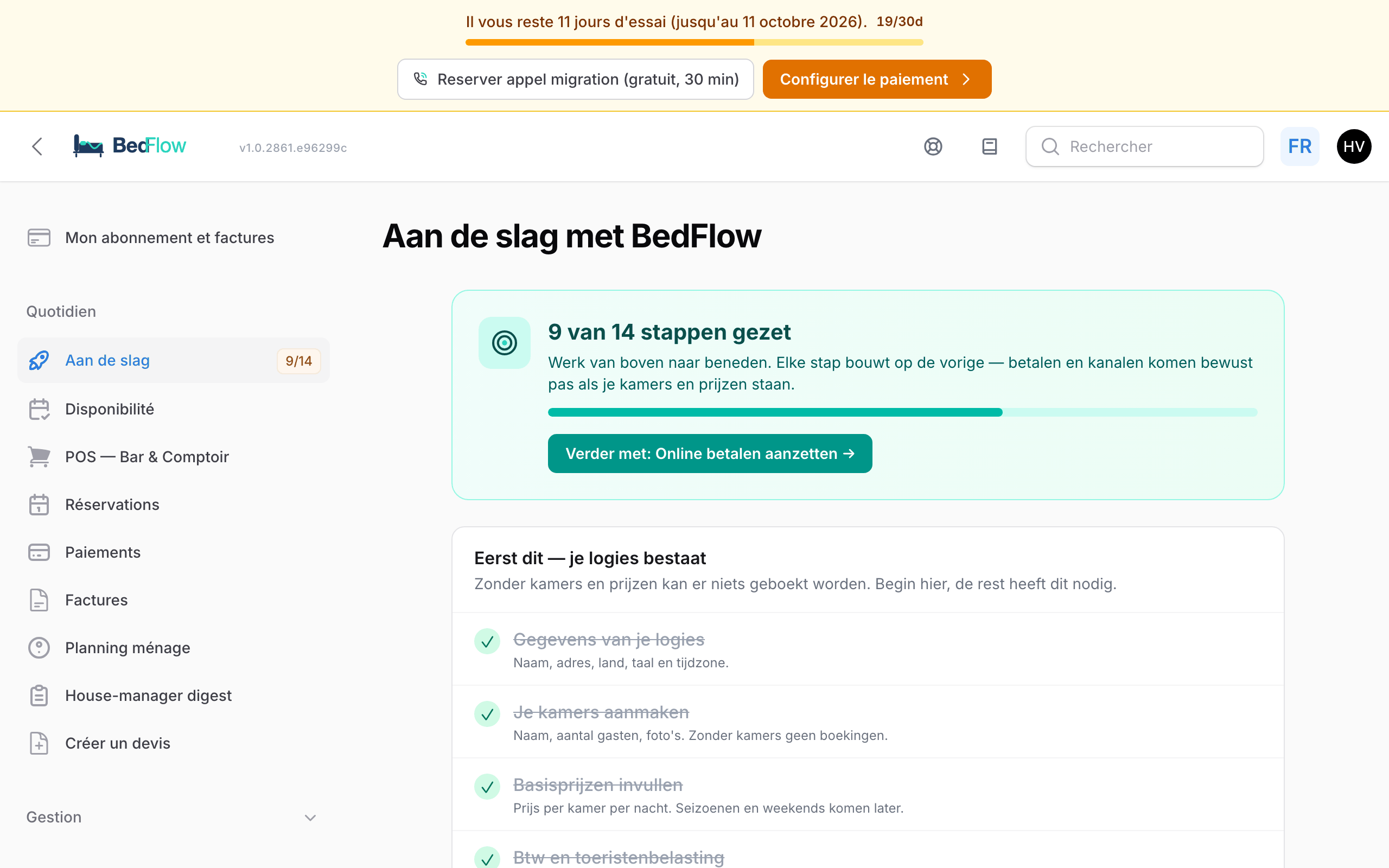Open the Basisprijzen invullen step
Screen dimensions: 1389x868
(868, 795)
